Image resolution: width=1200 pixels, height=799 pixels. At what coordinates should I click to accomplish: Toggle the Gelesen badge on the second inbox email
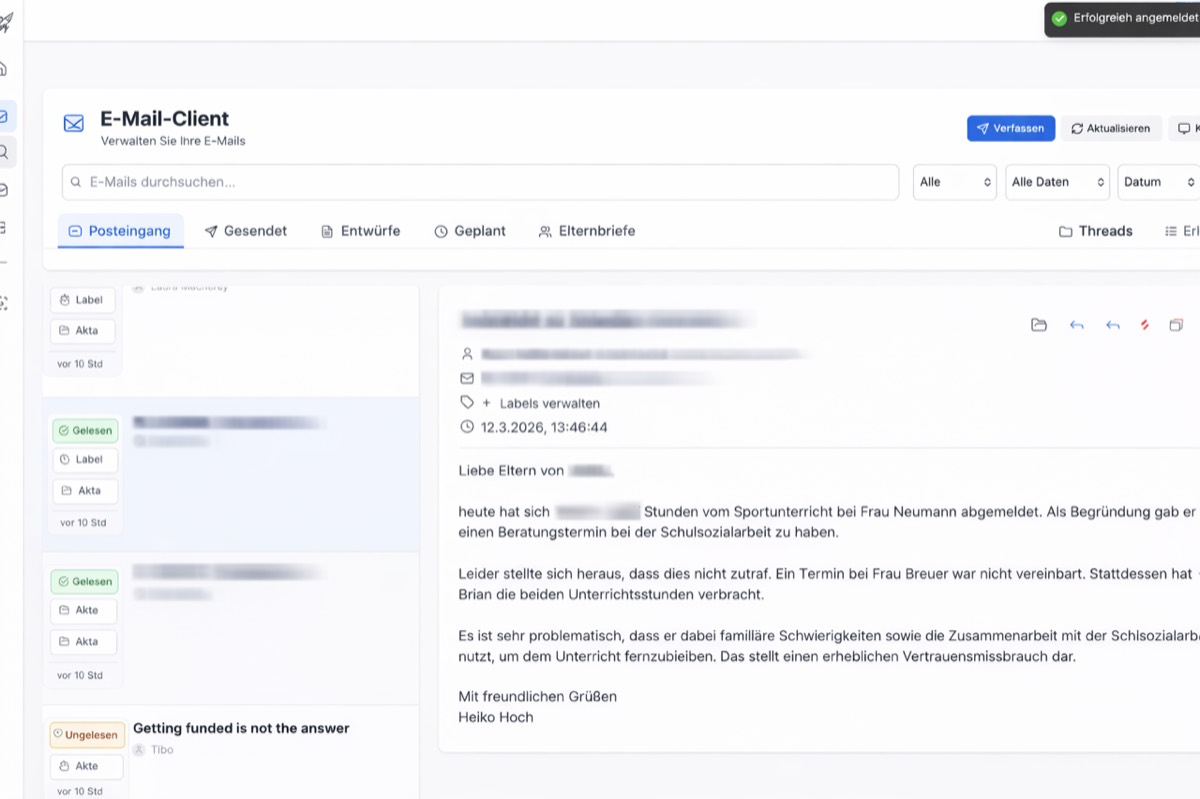click(84, 430)
